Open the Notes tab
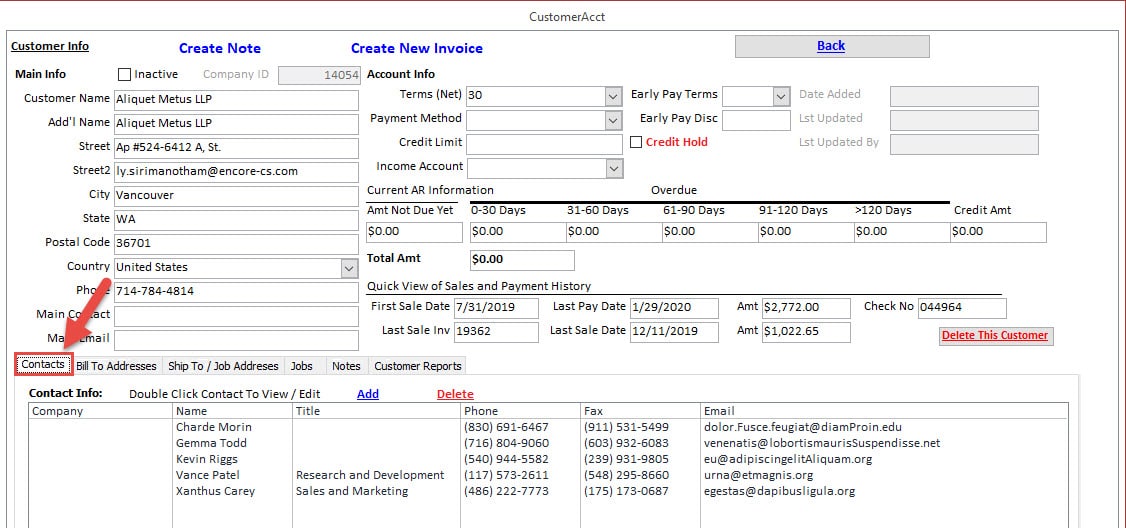Screen dimensions: 1126x528 [x=346, y=366]
